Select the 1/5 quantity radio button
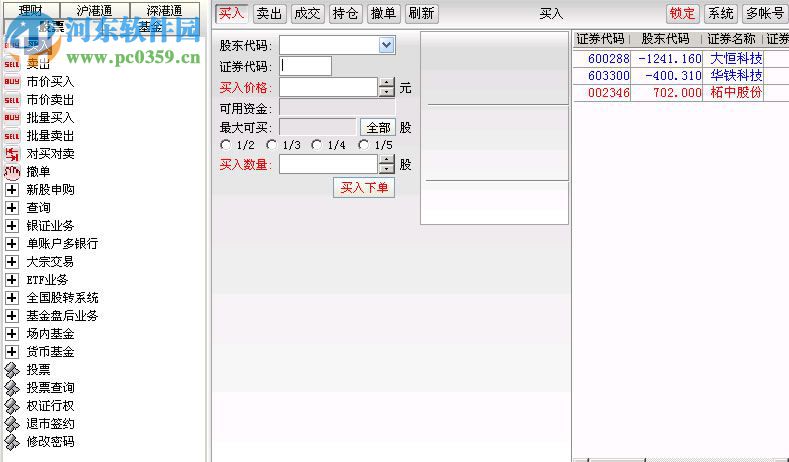The width and height of the screenshot is (789, 462). (x=363, y=145)
